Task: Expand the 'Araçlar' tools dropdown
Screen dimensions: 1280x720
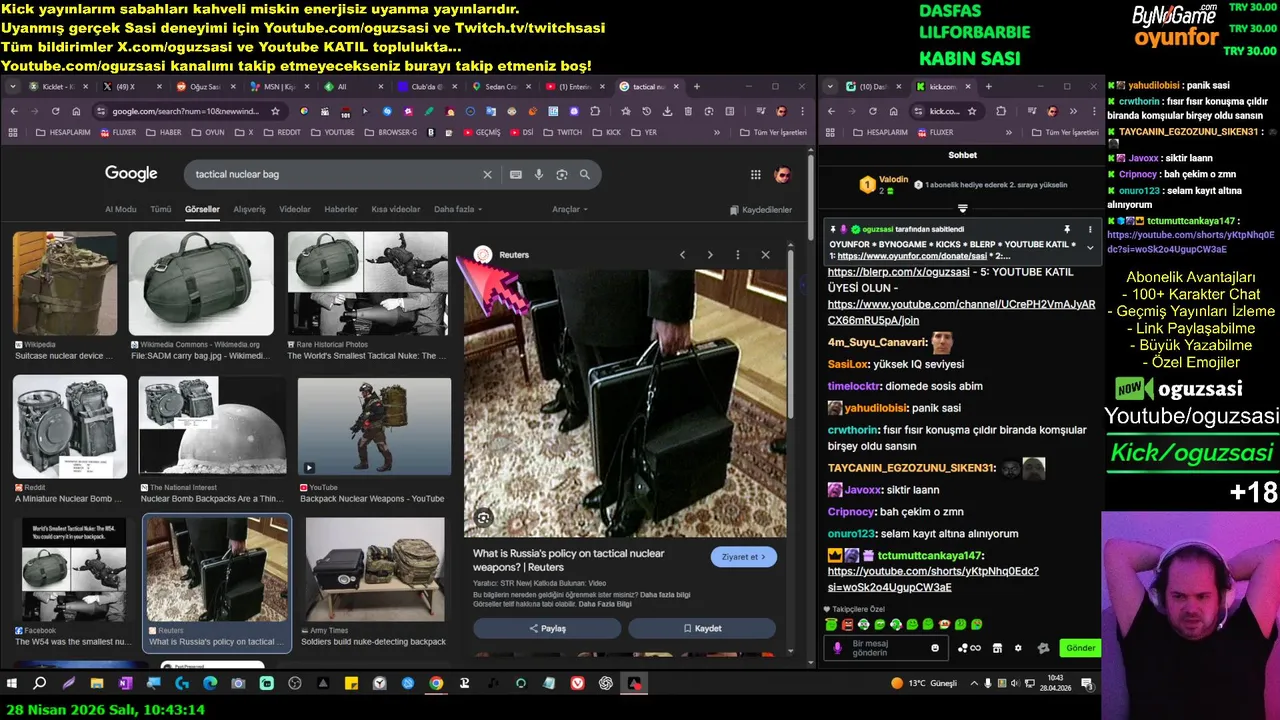Action: [570, 209]
